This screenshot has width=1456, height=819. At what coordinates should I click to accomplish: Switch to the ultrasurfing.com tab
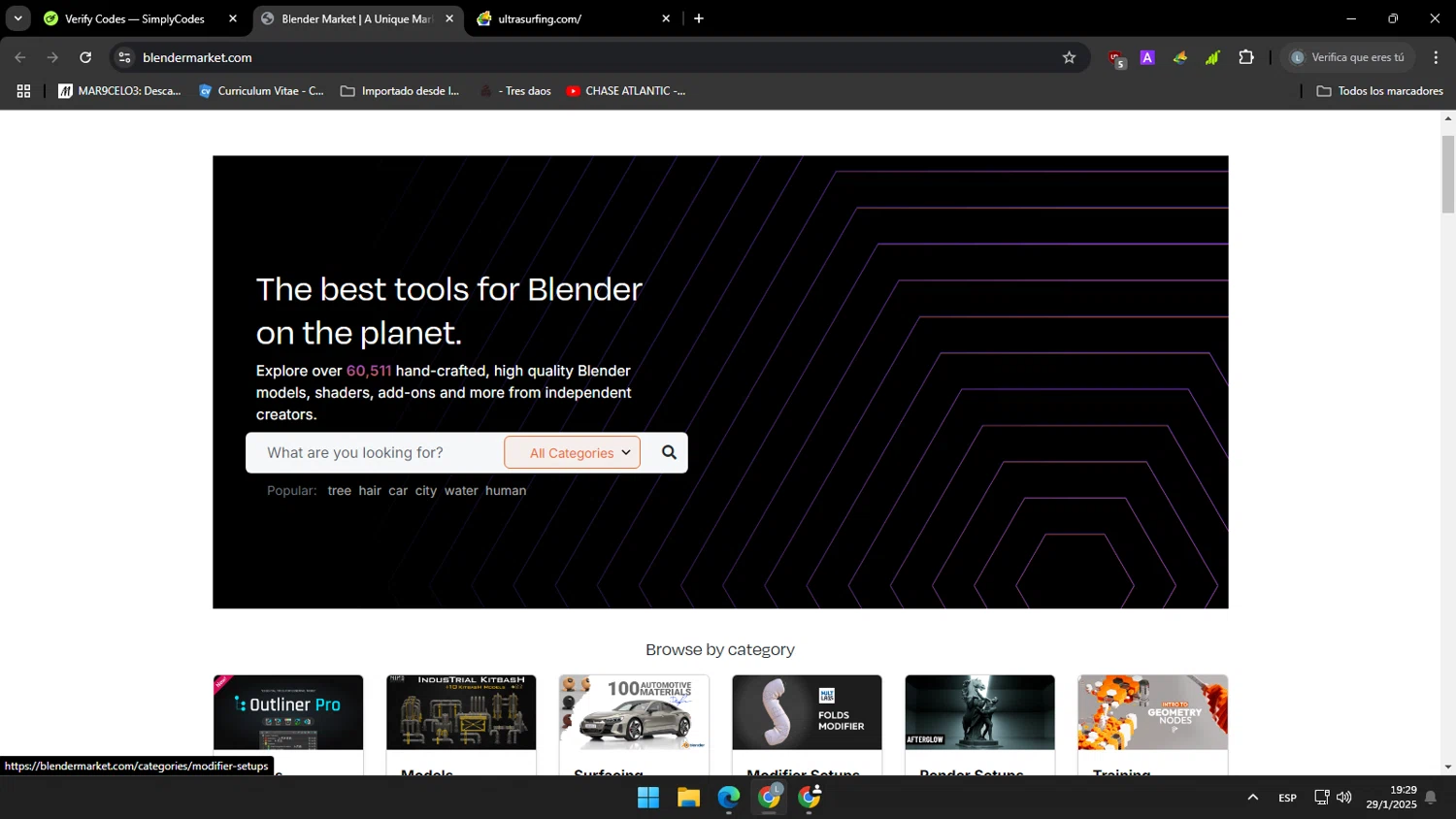(x=539, y=18)
